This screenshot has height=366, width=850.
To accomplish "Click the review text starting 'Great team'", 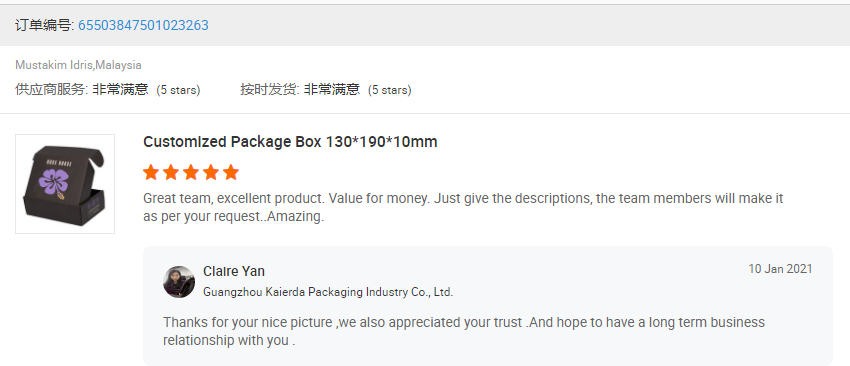I will (463, 208).
